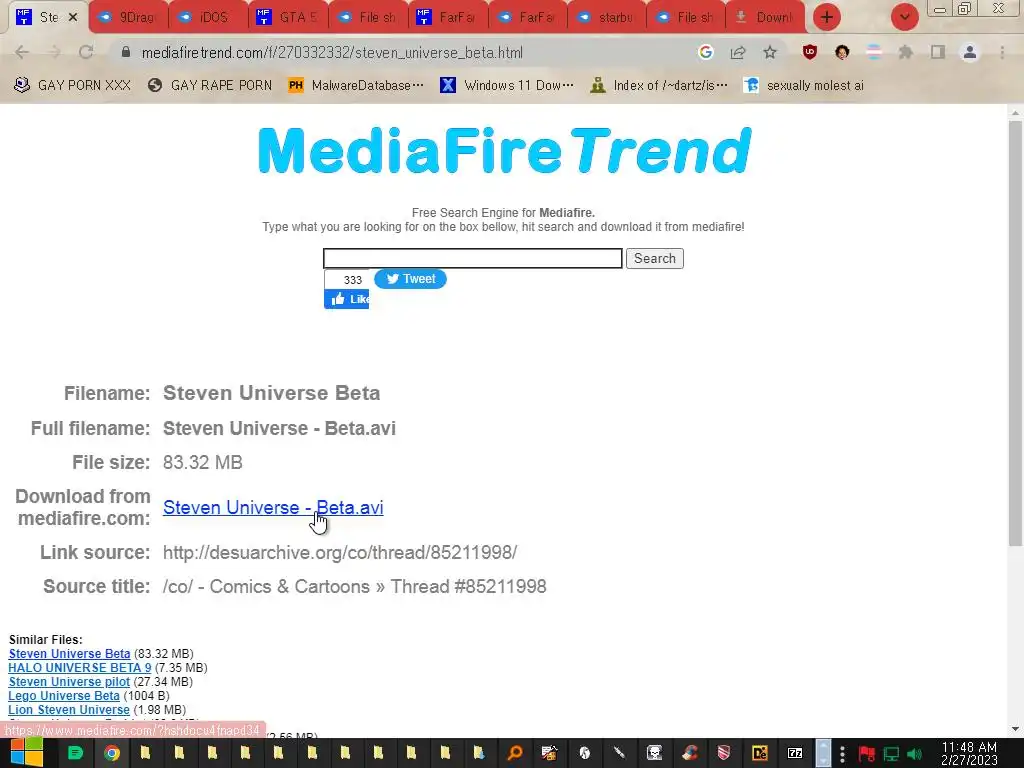Focus the Mediafire search text box

[x=473, y=259]
